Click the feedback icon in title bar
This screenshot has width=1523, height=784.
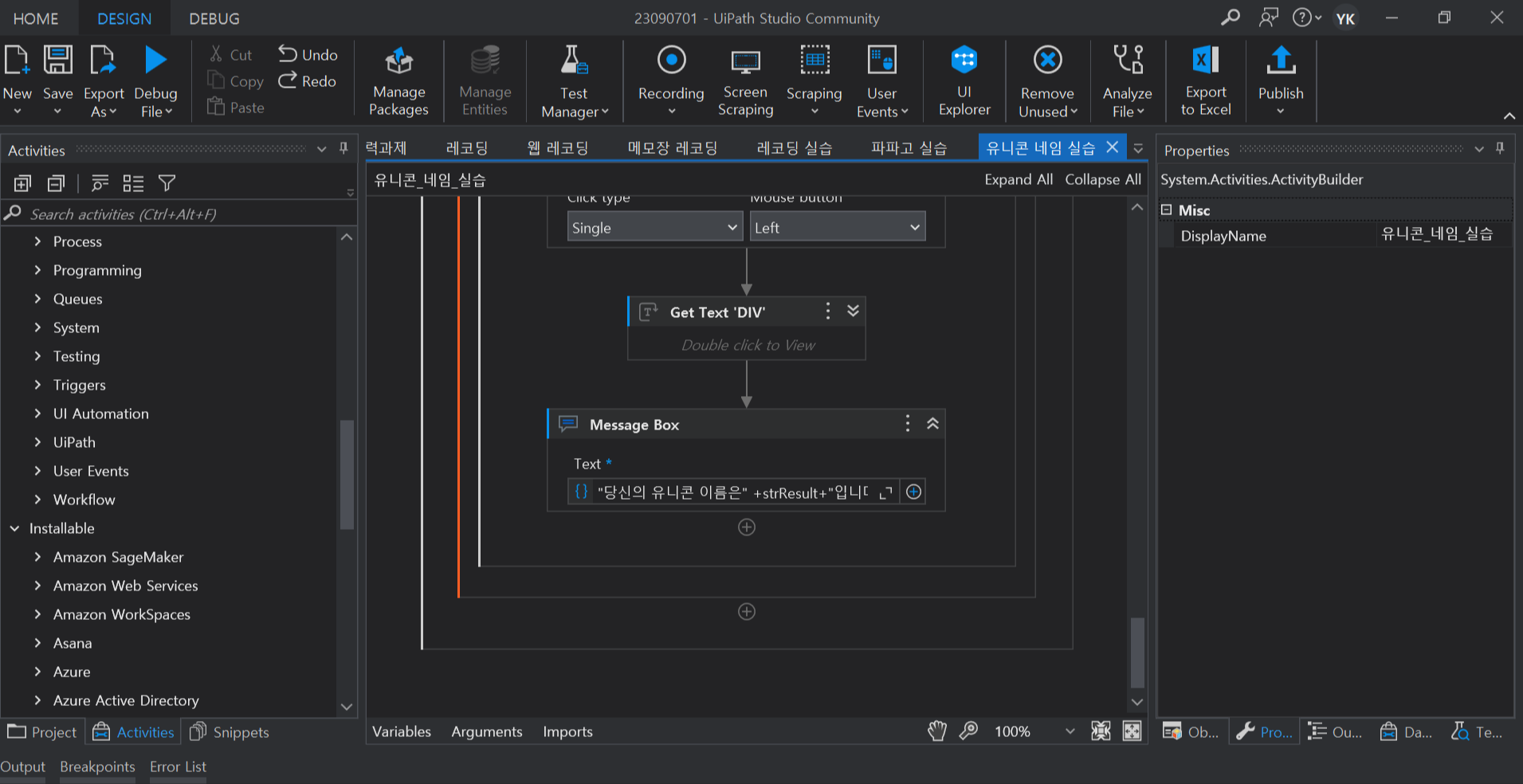1269,17
